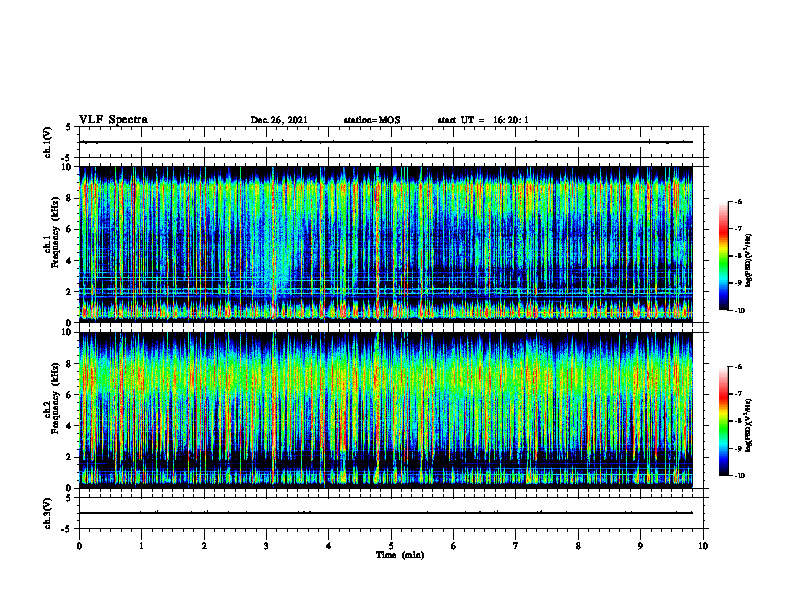Click time axis tick label '0'
The width and height of the screenshot is (792, 612).
coord(79,546)
